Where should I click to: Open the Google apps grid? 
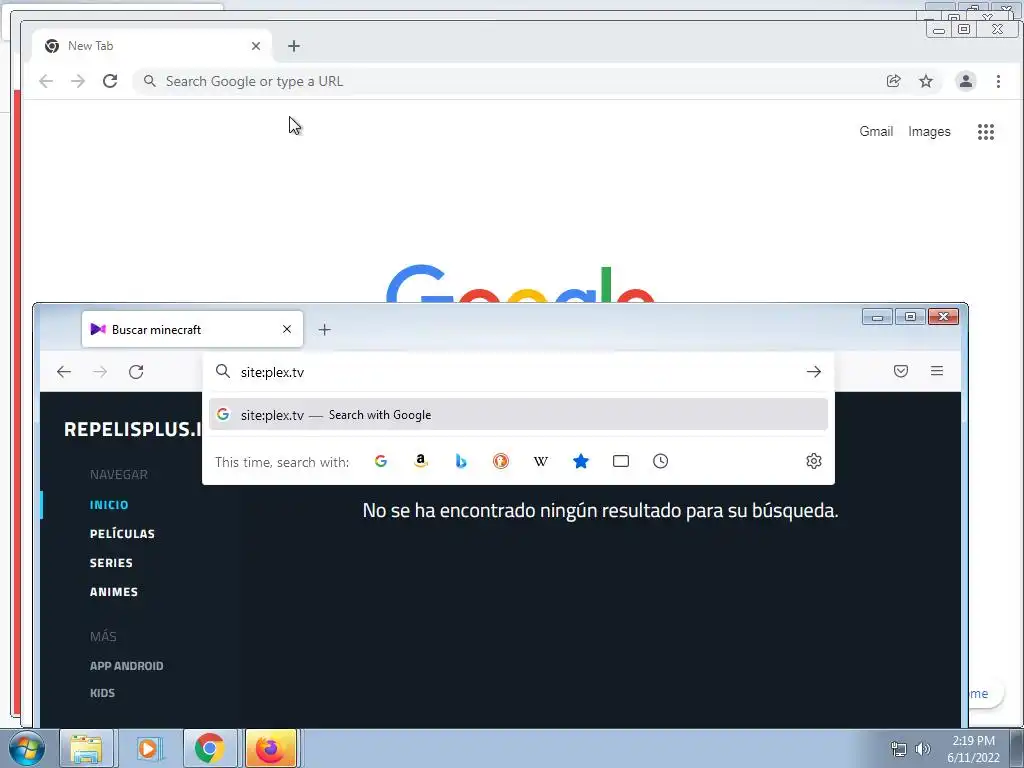coord(985,132)
